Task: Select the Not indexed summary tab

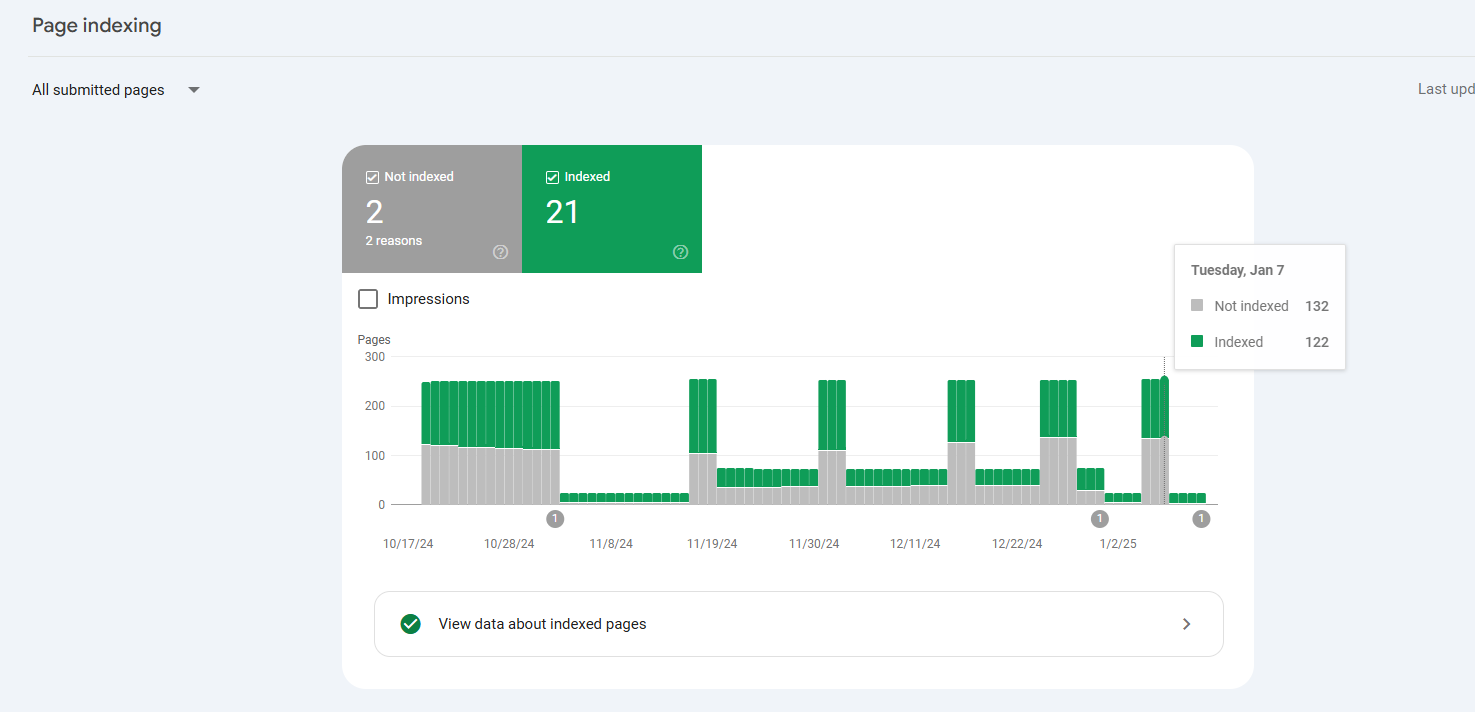Action: [432, 209]
